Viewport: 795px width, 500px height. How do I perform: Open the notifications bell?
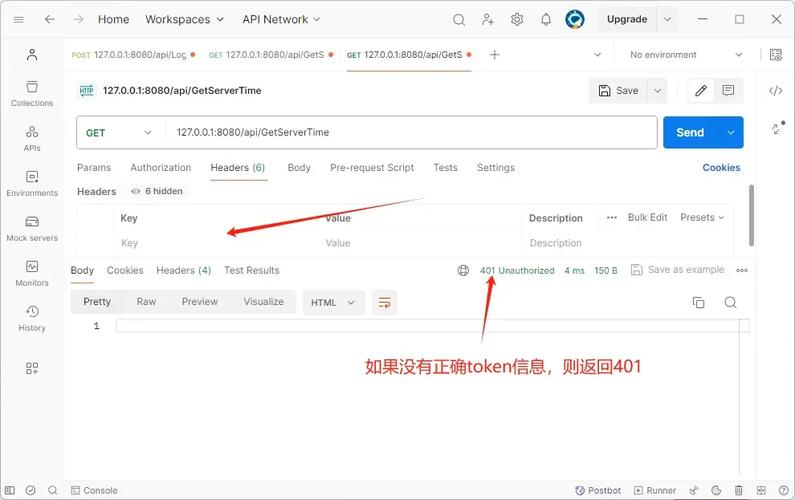click(546, 20)
